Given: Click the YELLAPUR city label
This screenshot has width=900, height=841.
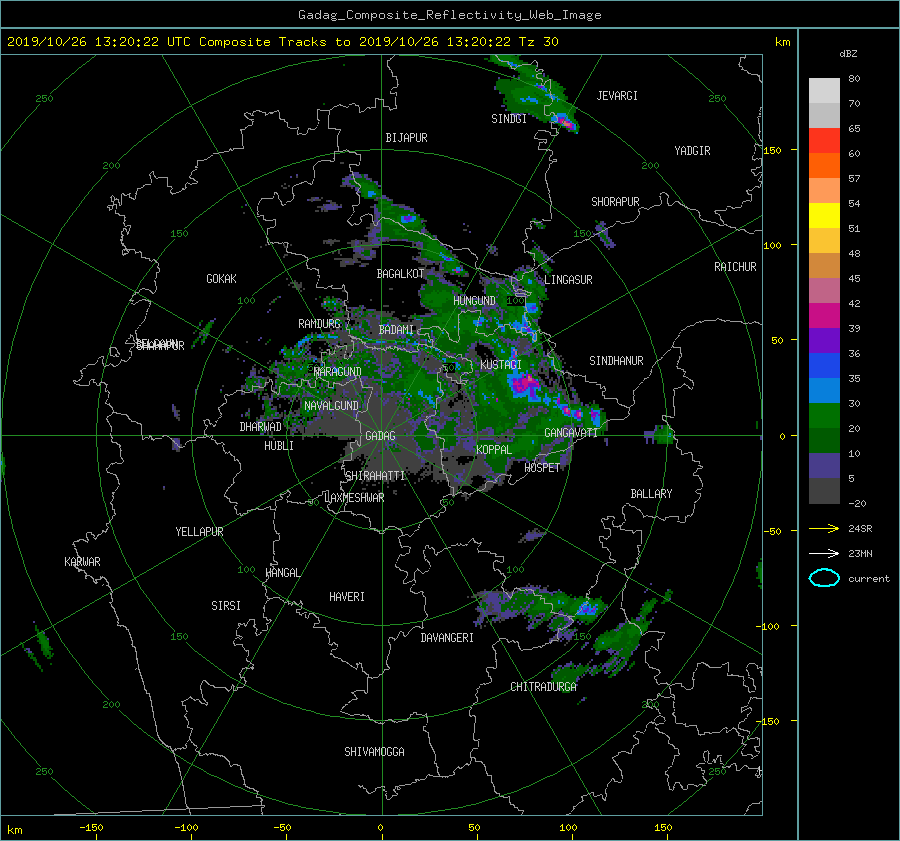Looking at the screenshot, I should click(199, 532).
